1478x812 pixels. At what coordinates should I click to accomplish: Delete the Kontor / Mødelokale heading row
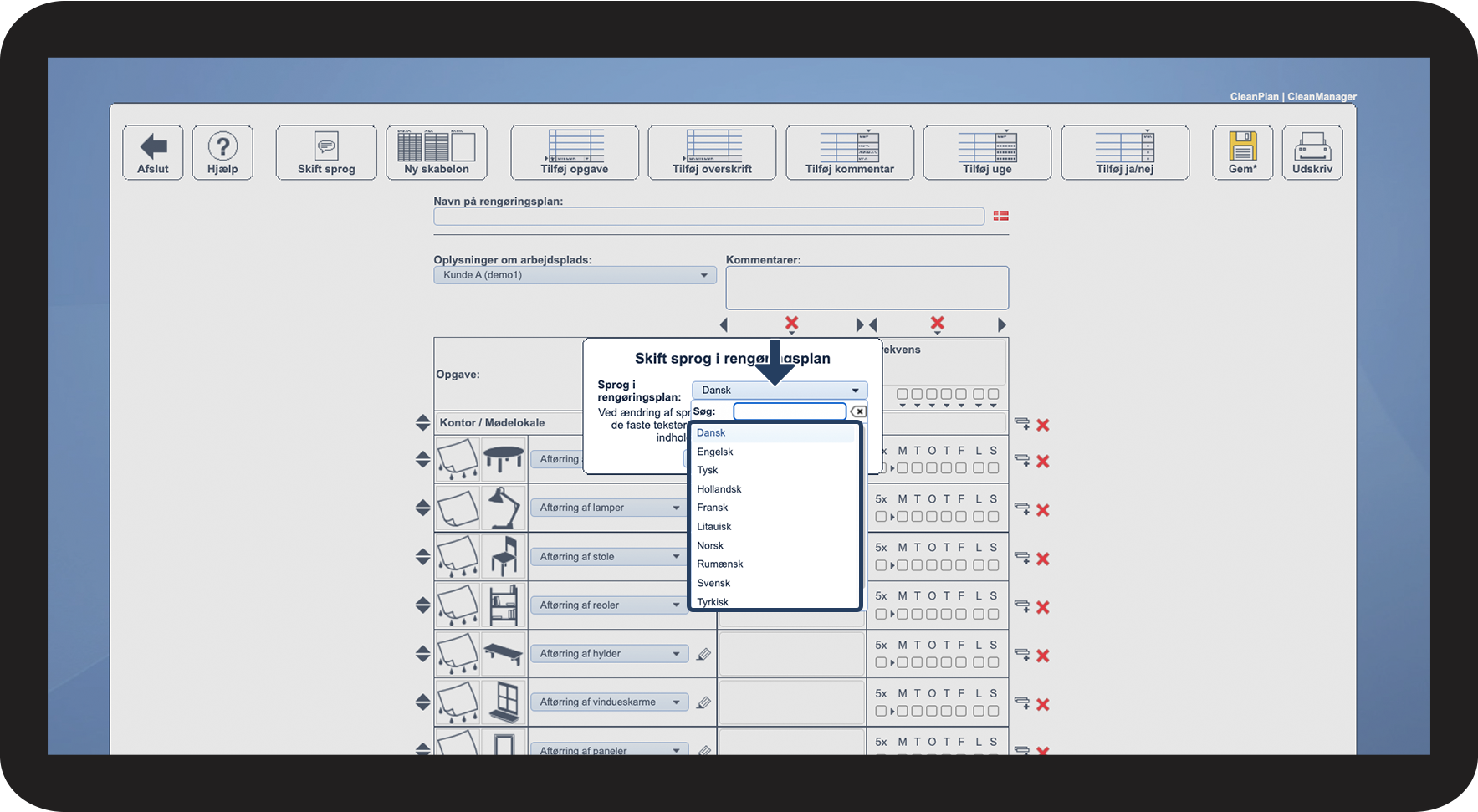pyautogui.click(x=1043, y=425)
